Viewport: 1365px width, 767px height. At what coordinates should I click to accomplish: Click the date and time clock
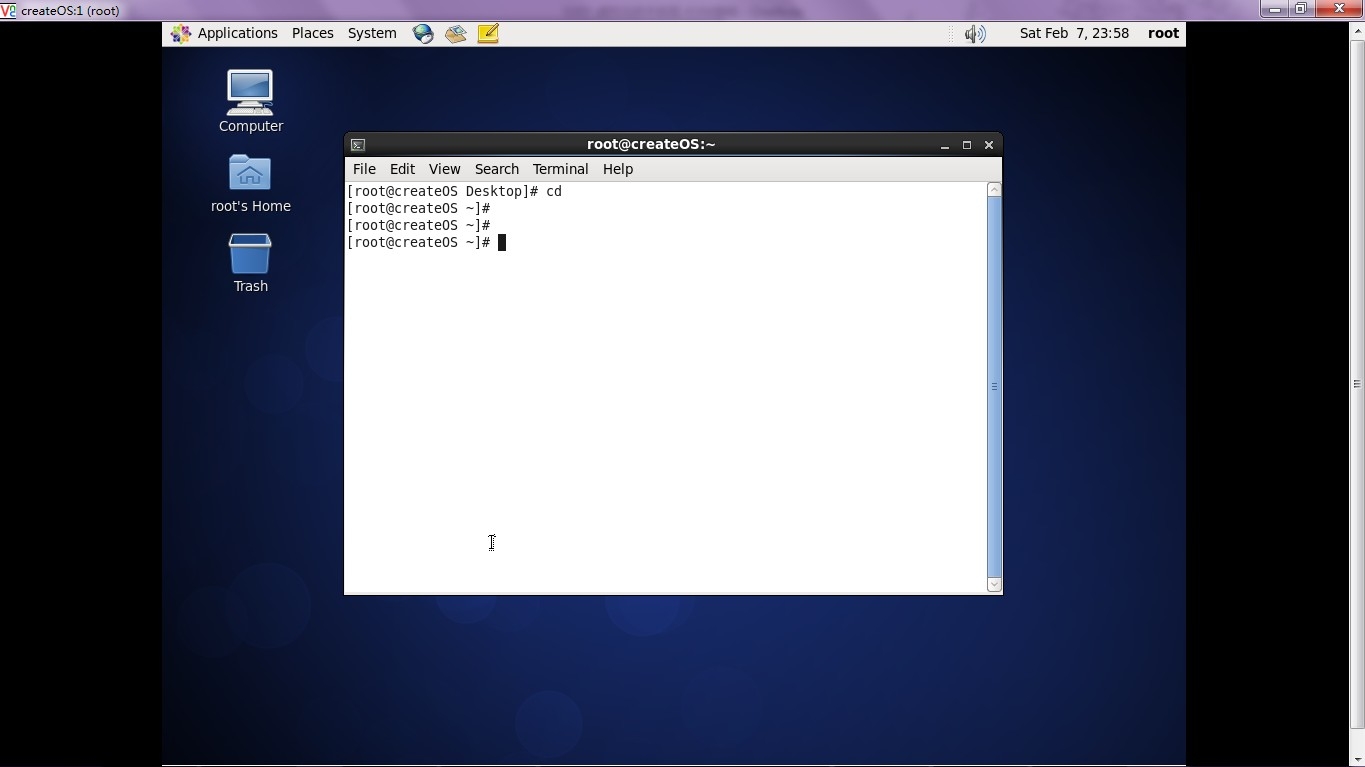pos(1074,33)
